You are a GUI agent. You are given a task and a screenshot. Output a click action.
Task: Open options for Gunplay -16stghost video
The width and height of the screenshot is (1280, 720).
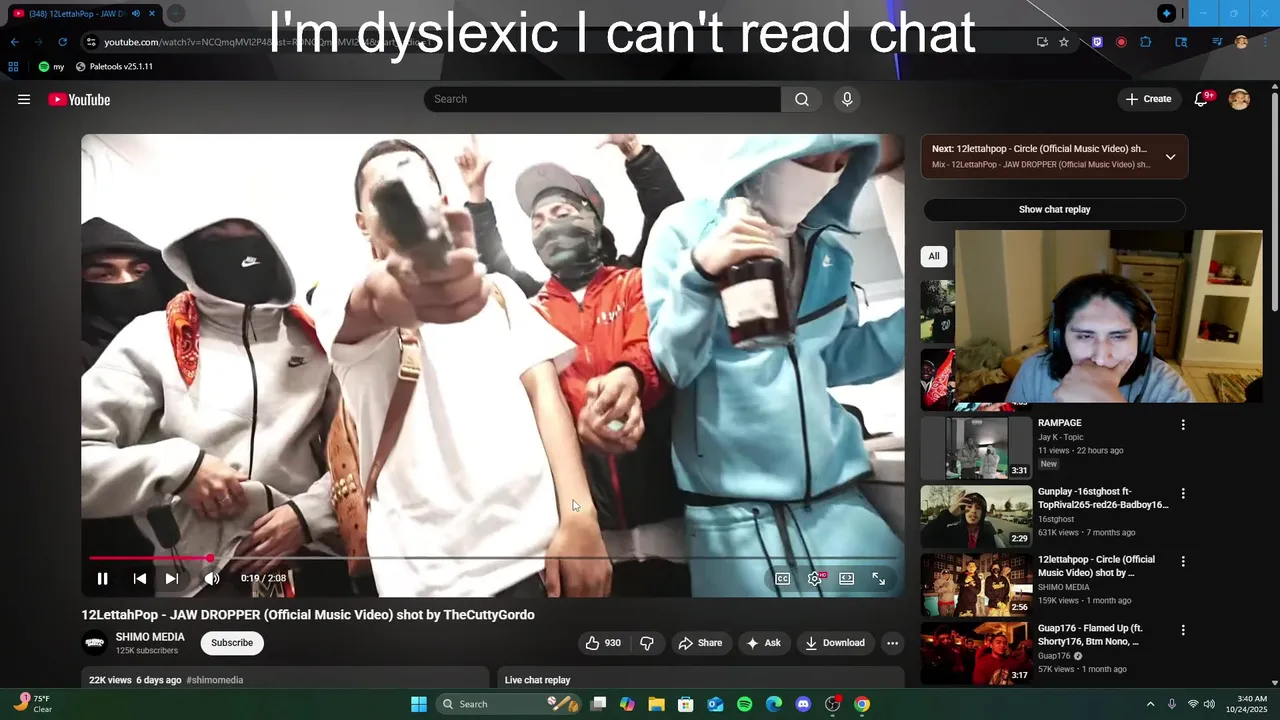(x=1183, y=494)
